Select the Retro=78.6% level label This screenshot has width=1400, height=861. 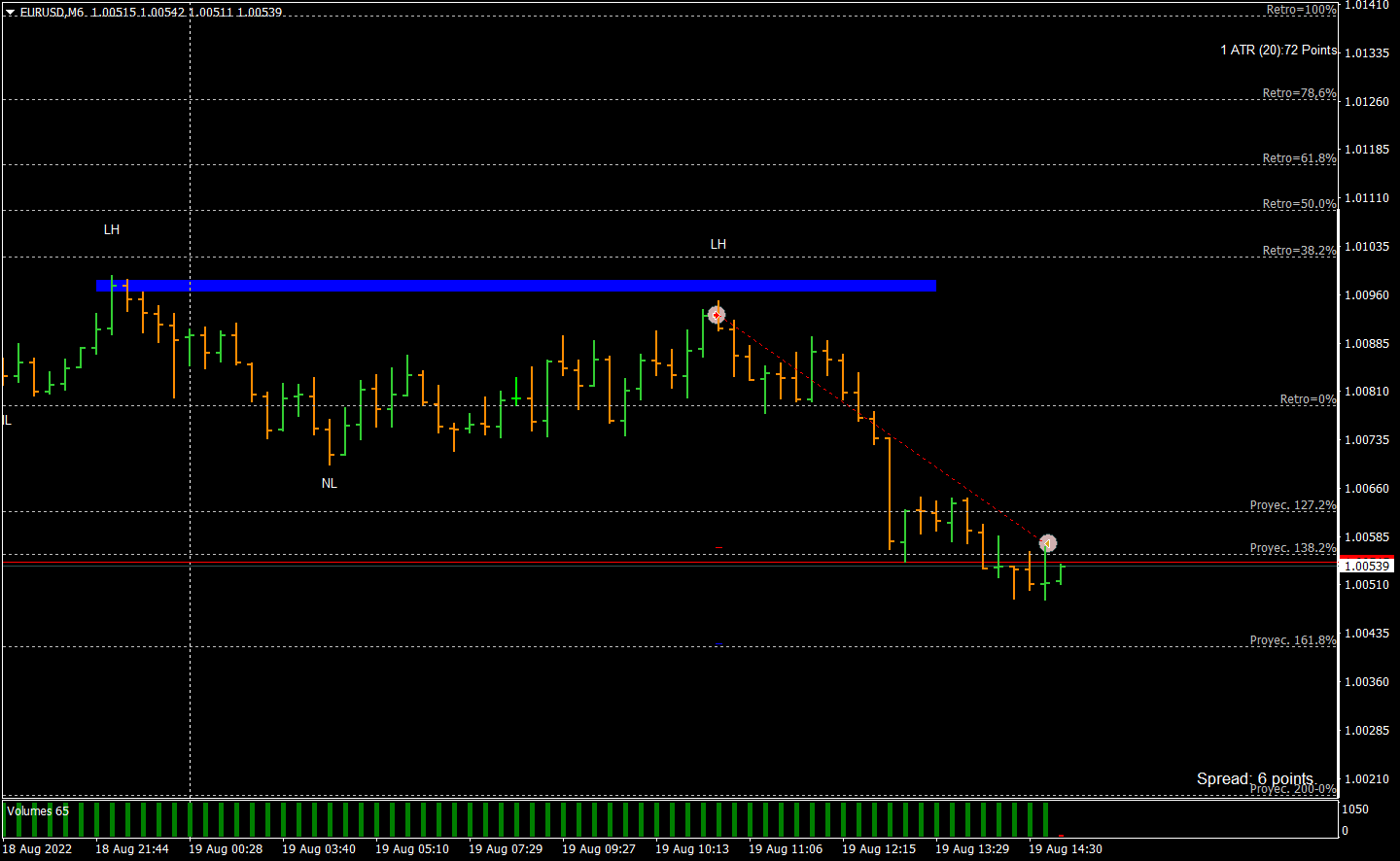point(1299,93)
